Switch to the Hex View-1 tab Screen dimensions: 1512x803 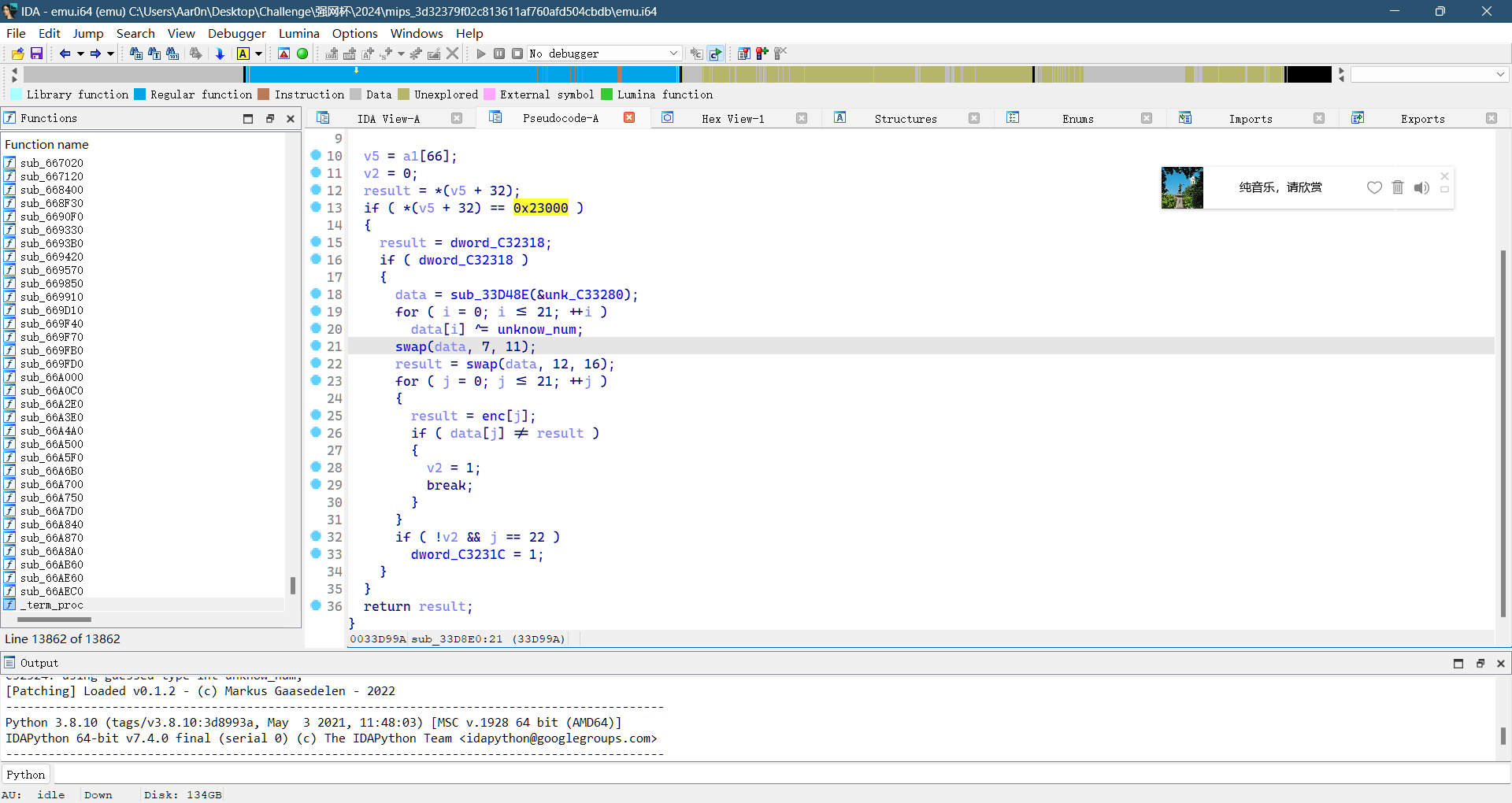[733, 119]
